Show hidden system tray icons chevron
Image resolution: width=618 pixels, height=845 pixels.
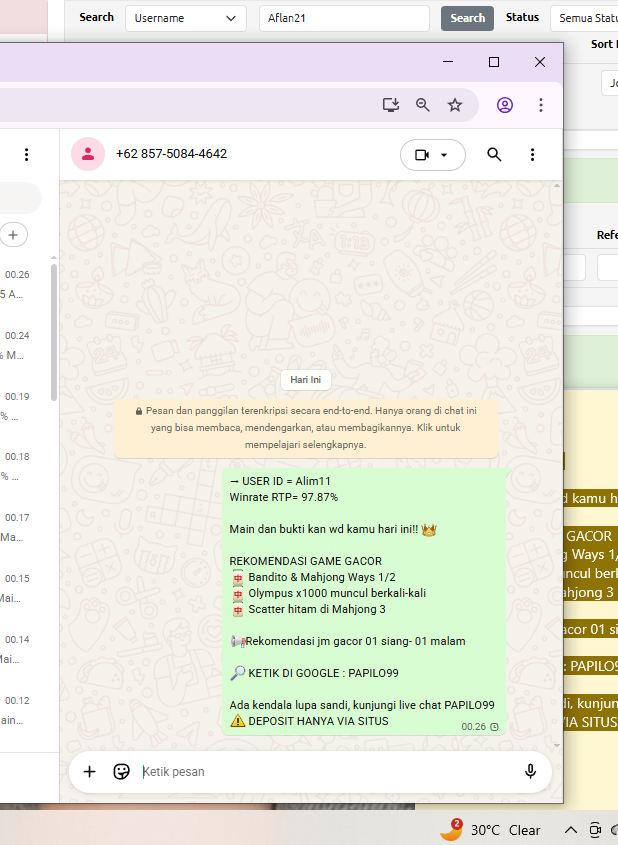pos(571,830)
